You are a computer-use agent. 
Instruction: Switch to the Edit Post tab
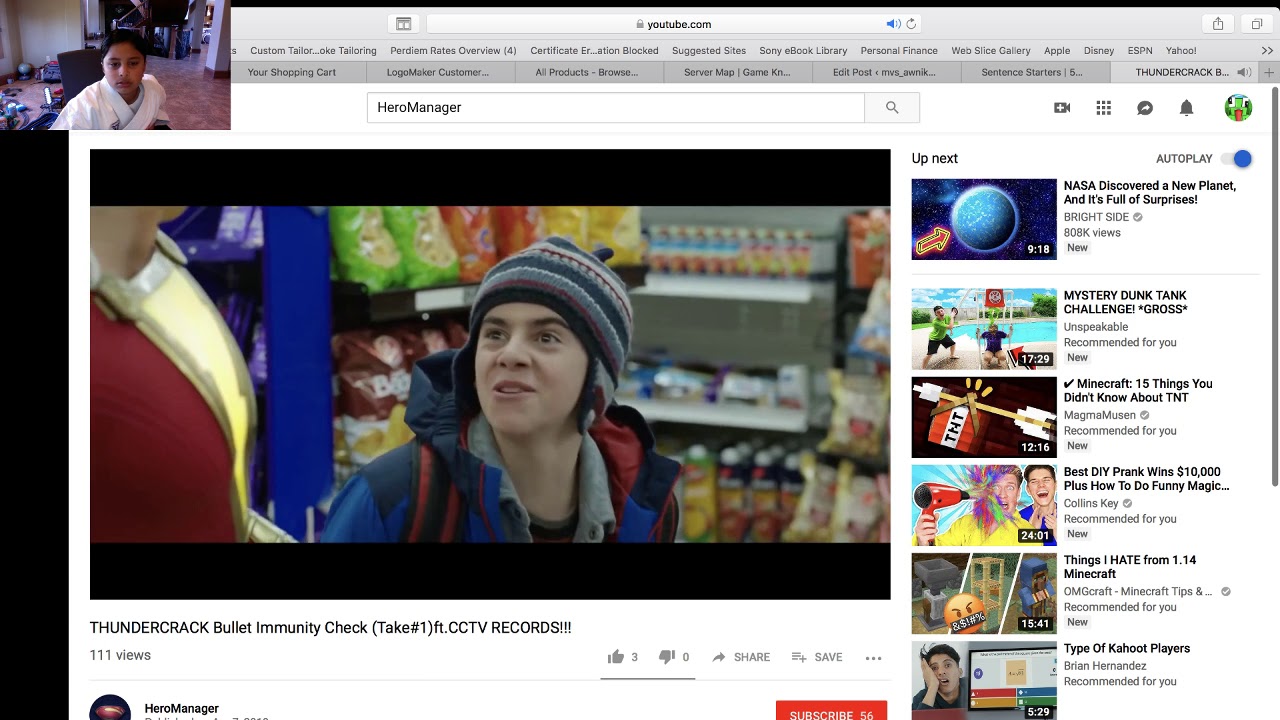[887, 72]
